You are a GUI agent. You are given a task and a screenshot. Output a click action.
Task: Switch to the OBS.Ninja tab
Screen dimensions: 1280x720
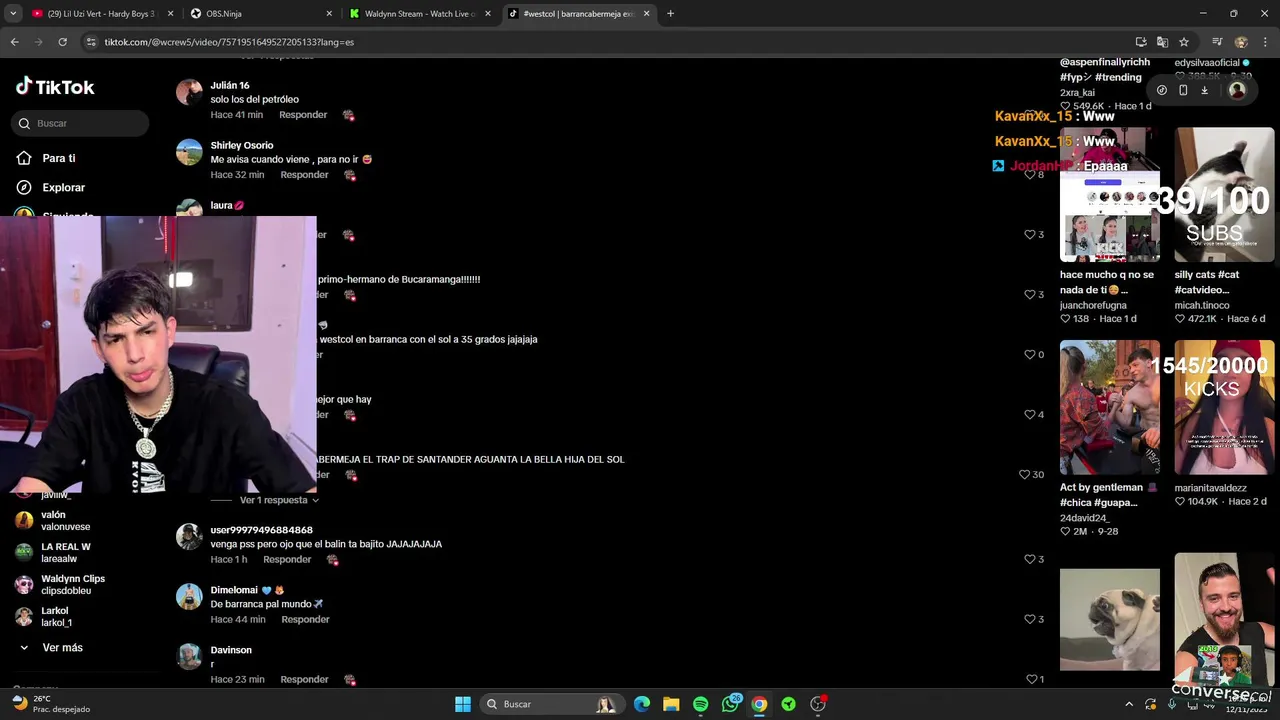click(261, 14)
